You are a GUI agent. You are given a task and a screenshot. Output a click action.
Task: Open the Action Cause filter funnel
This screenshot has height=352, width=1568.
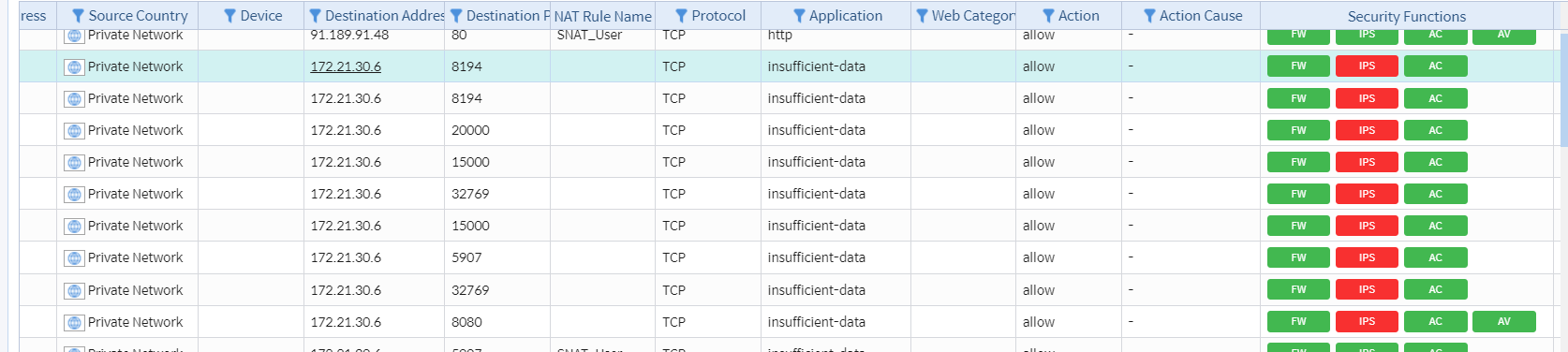(x=1149, y=16)
